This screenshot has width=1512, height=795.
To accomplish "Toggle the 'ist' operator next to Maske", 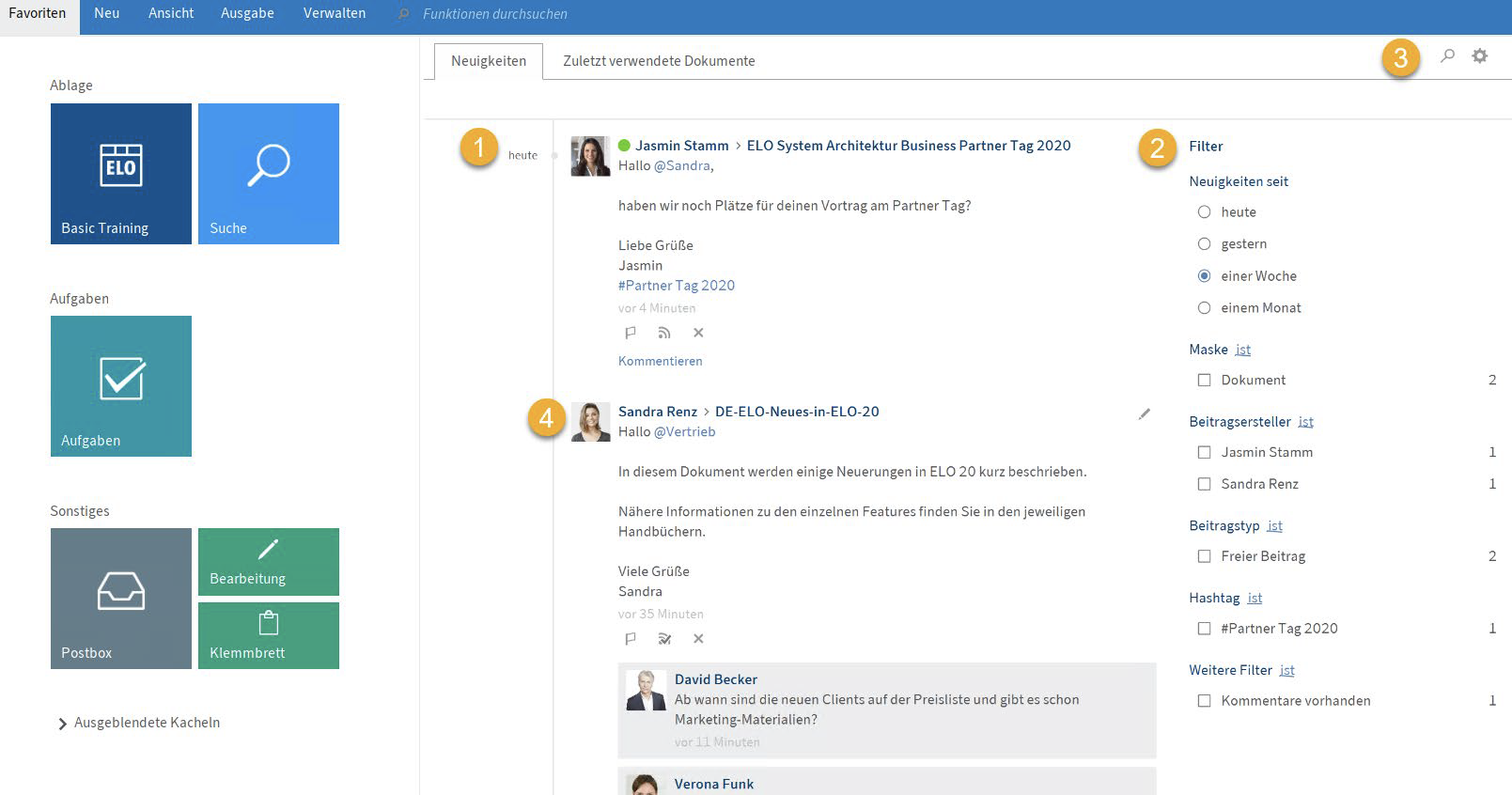I will 1243,350.
